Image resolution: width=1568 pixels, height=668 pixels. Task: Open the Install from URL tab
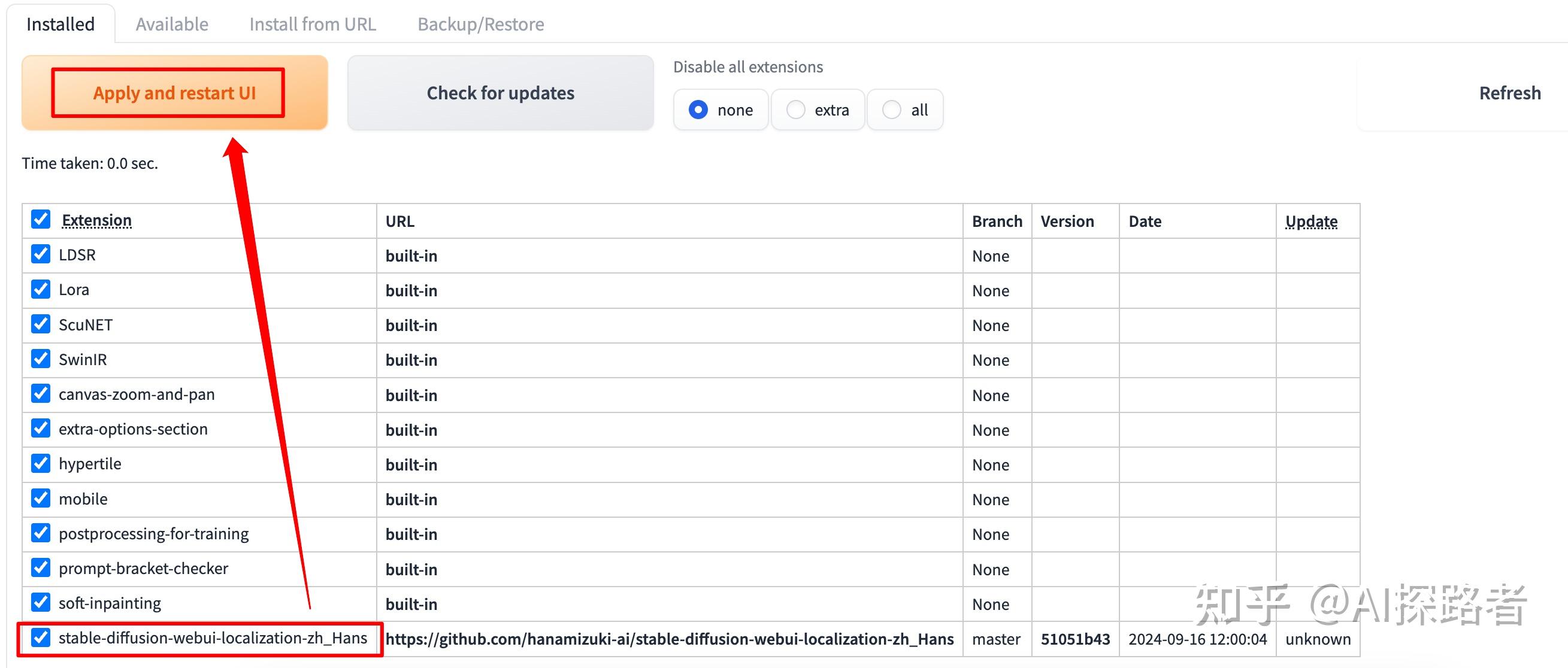pyautogui.click(x=312, y=25)
